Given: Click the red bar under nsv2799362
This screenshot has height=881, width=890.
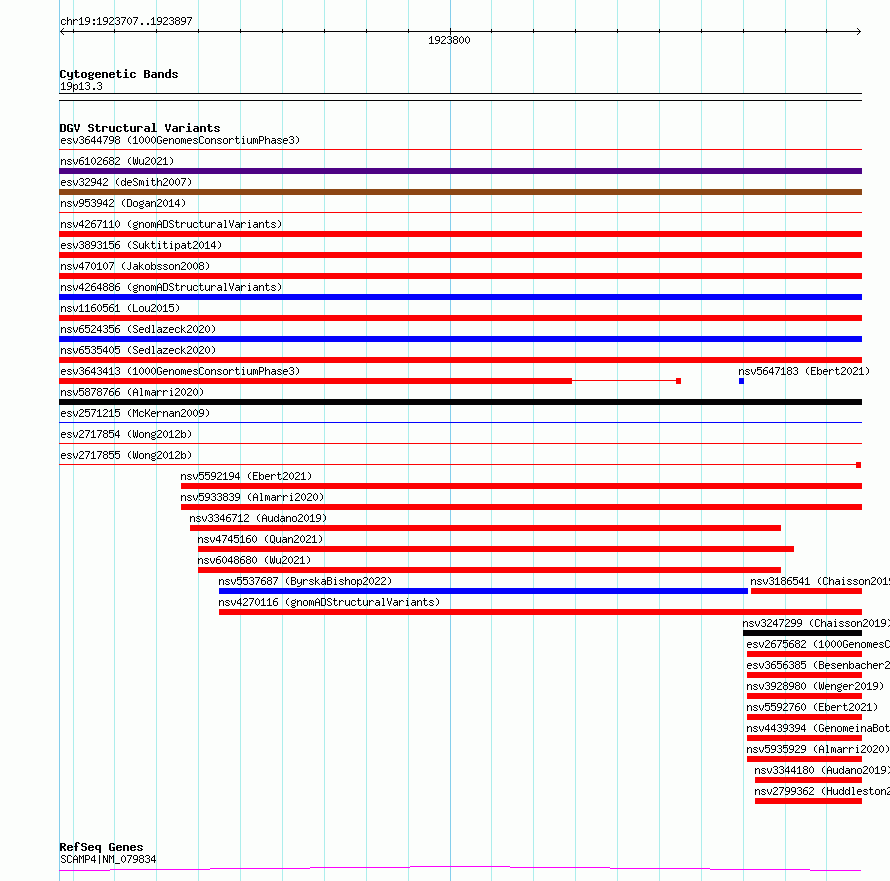Looking at the screenshot, I should coord(808,801).
